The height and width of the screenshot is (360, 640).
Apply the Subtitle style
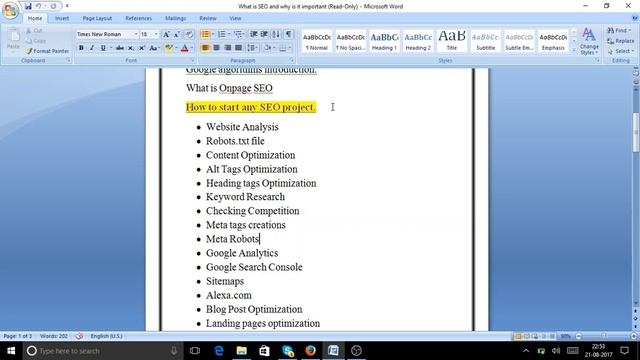[486, 41]
